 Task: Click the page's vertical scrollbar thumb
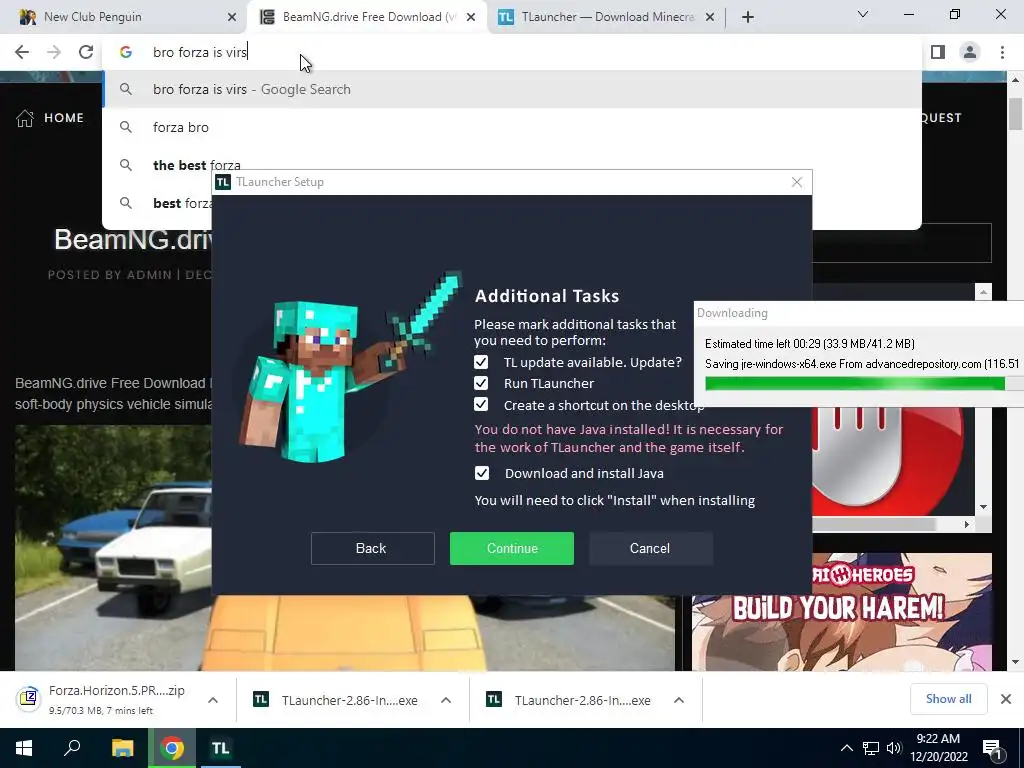click(1015, 114)
